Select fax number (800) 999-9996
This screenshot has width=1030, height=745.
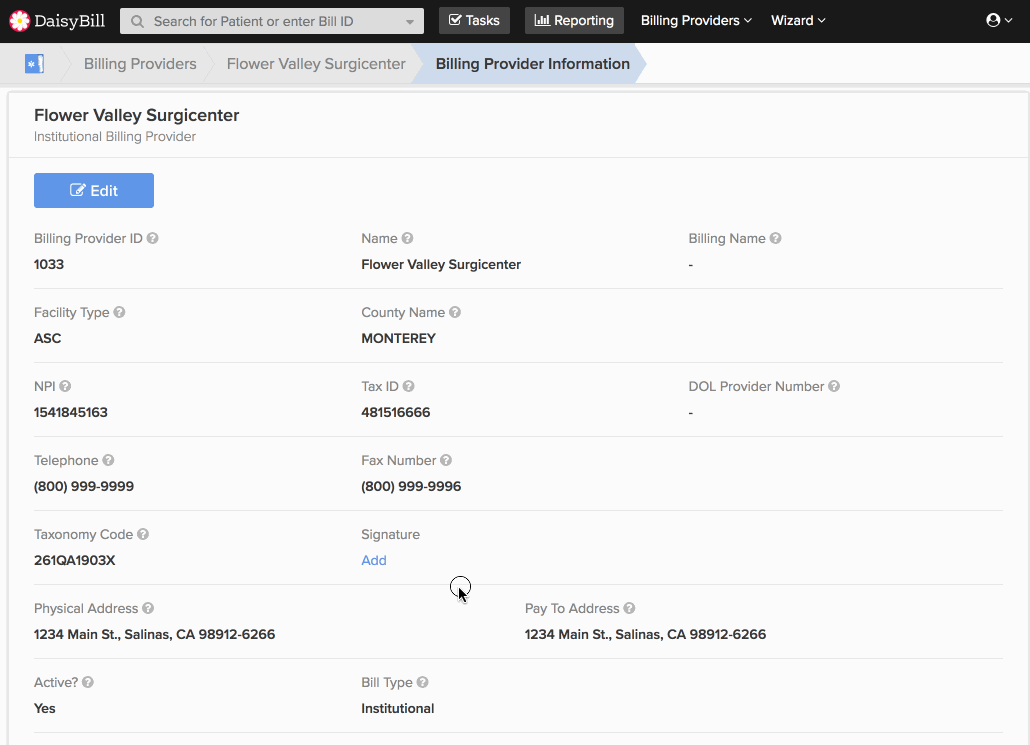click(x=411, y=487)
